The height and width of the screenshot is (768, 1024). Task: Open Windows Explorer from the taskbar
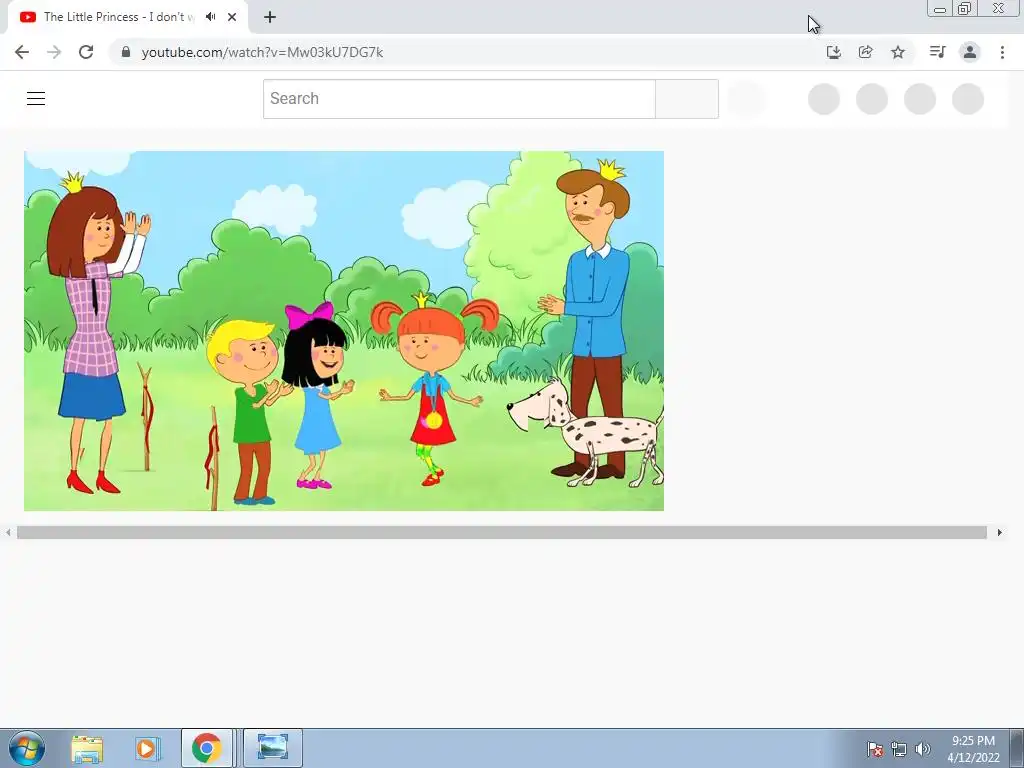pos(87,748)
